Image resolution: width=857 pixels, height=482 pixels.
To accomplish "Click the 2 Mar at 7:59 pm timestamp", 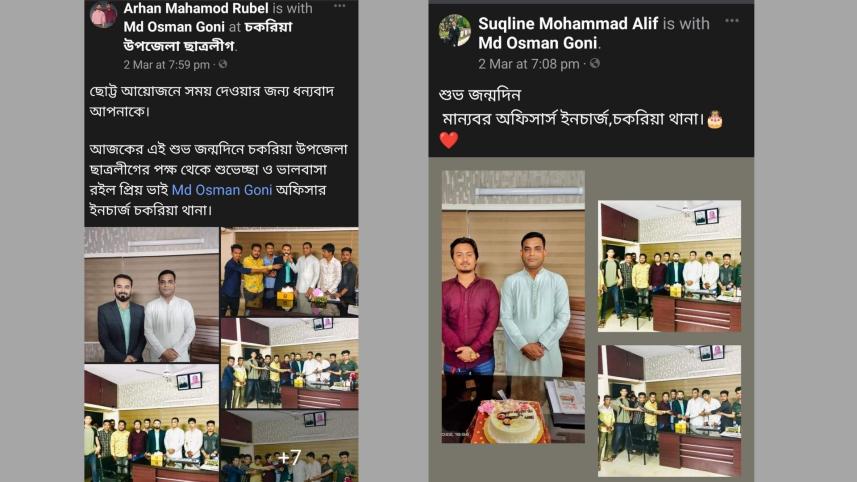I will pos(167,64).
